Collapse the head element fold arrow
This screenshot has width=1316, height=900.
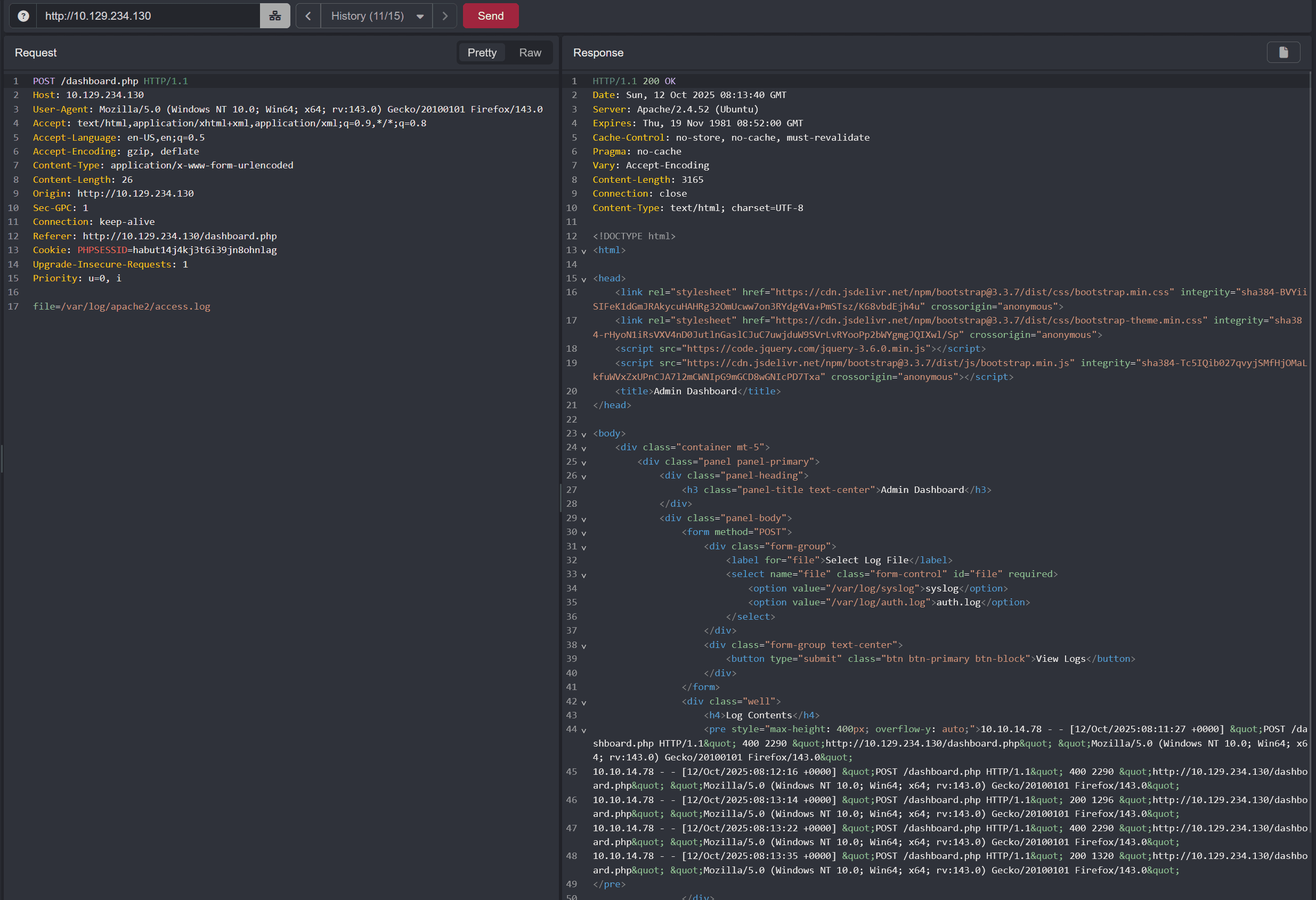[x=584, y=279]
